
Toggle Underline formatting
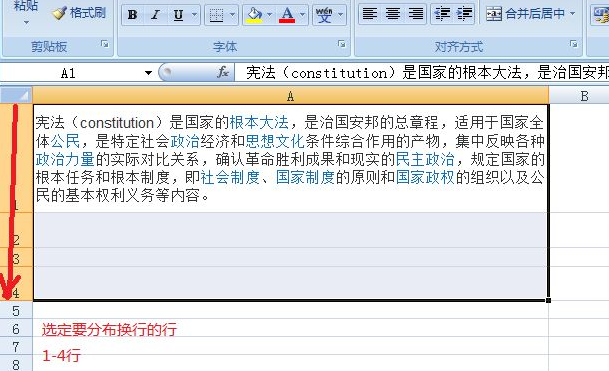[x=178, y=15]
